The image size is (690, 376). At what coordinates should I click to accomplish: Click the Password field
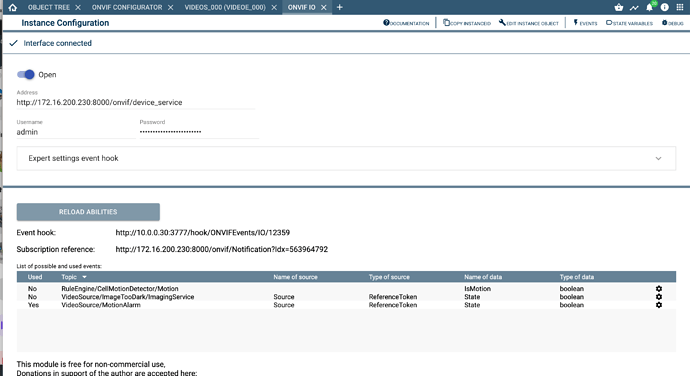click(x=199, y=132)
